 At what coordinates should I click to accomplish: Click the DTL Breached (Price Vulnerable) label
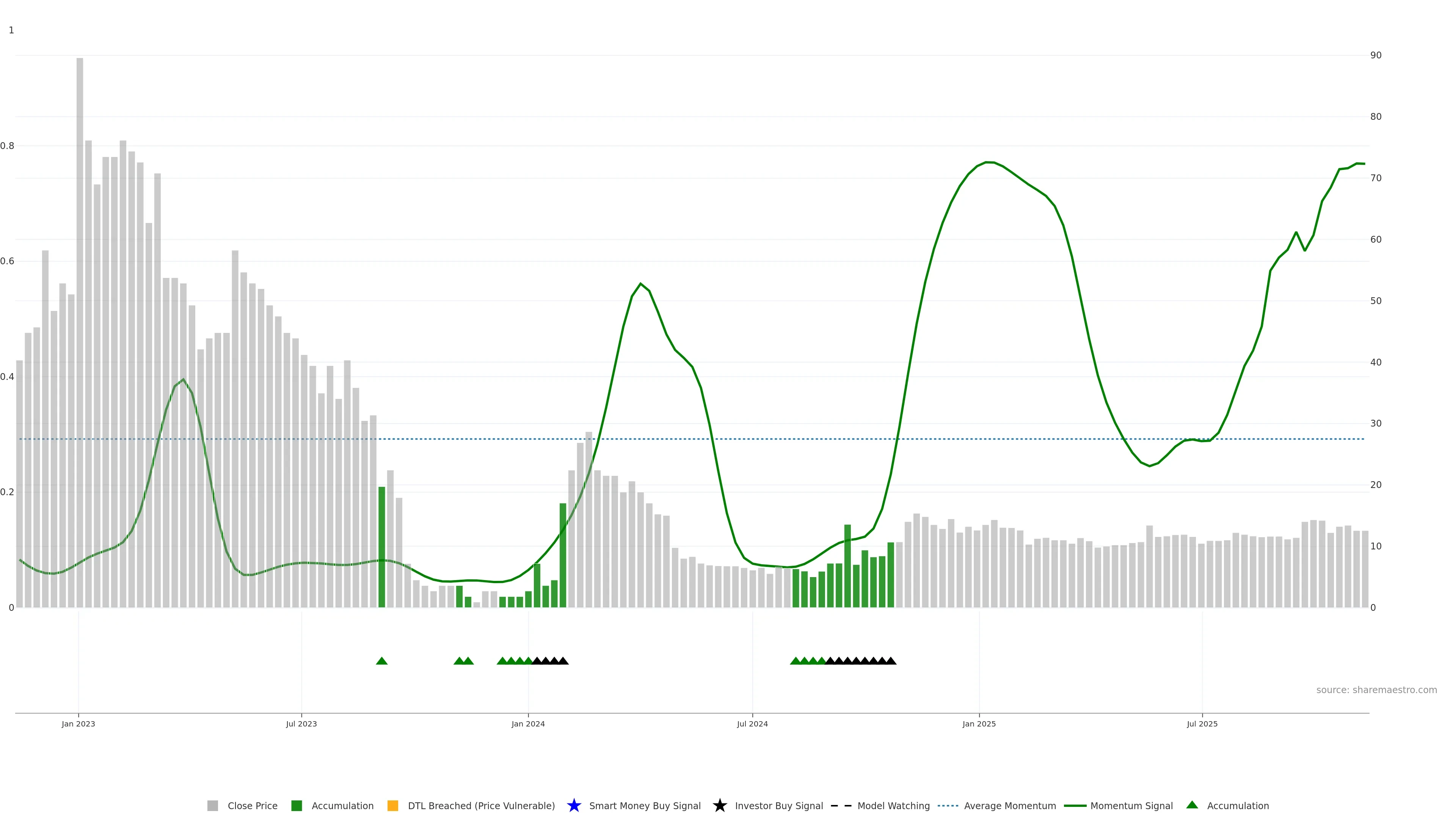[481, 805]
